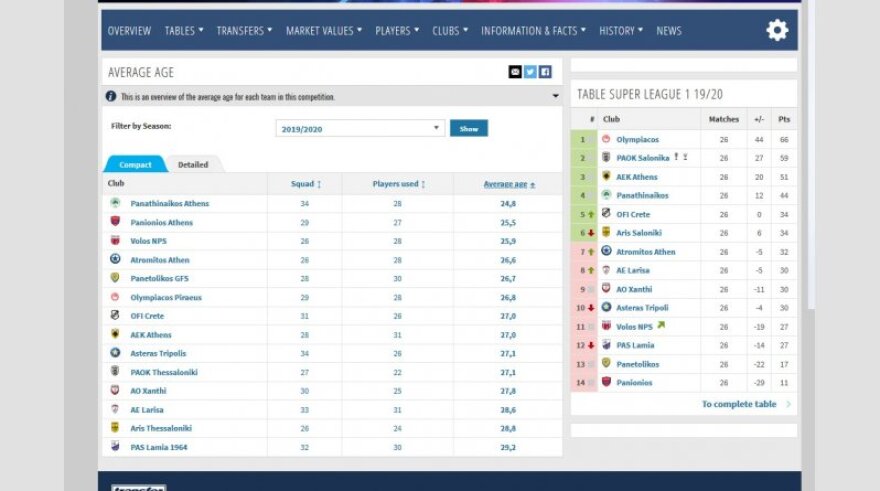Share page via email icon
Image resolution: width=880 pixels, height=491 pixels.
515,72
